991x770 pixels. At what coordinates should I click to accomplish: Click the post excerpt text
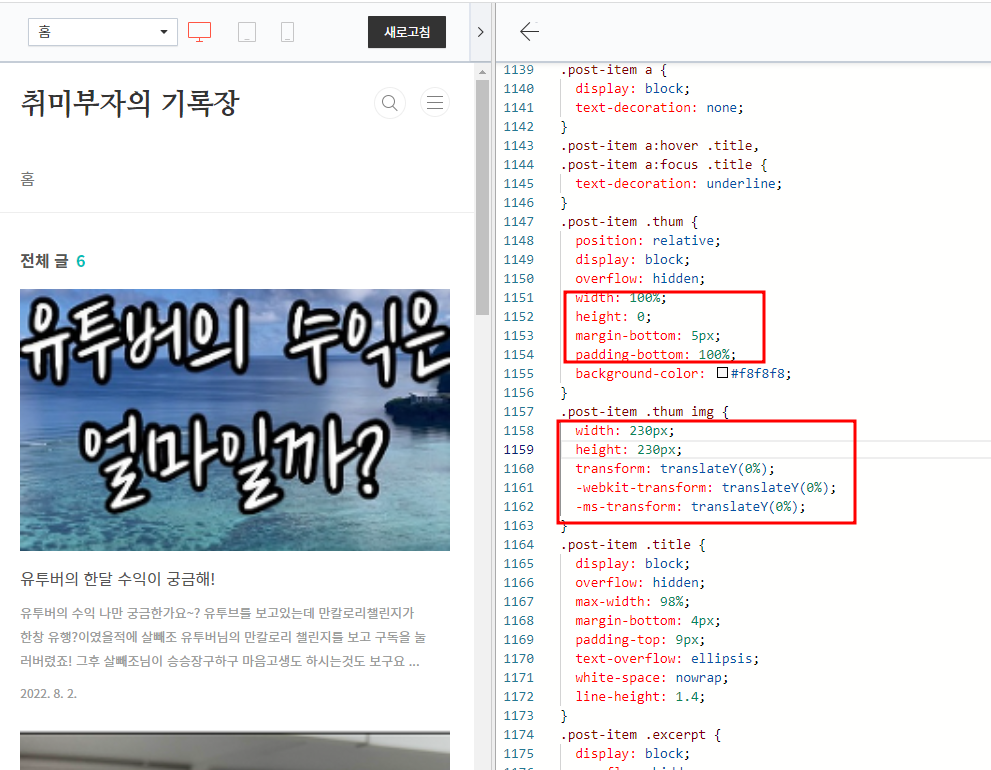click(x=223, y=637)
